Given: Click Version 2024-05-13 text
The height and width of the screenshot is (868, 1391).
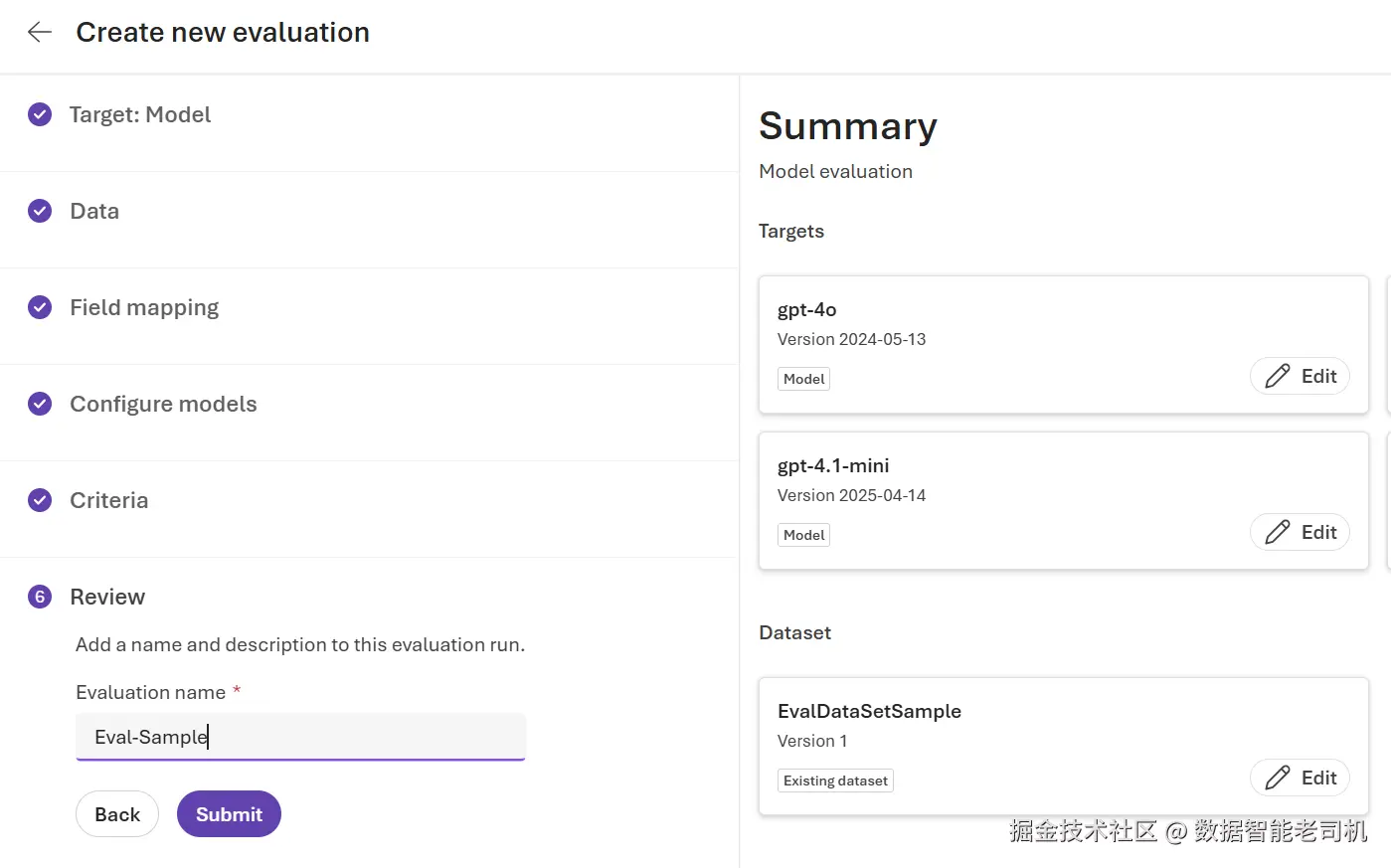Looking at the screenshot, I should click(x=851, y=339).
